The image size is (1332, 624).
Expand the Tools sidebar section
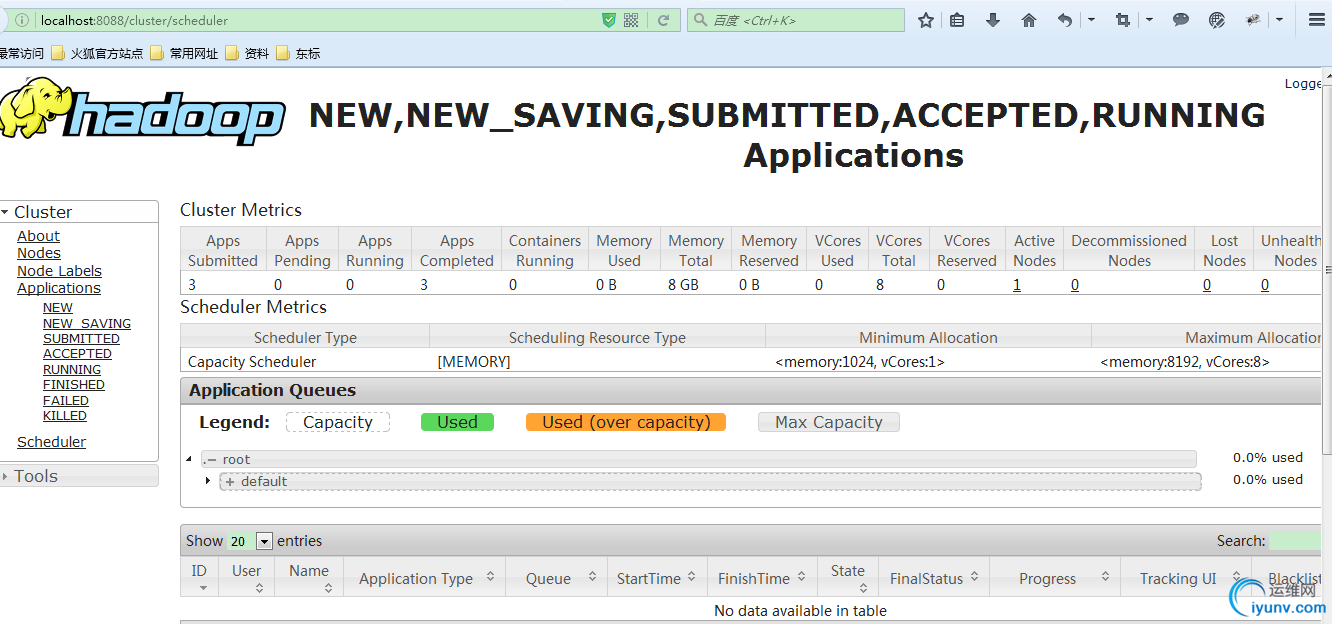click(79, 476)
